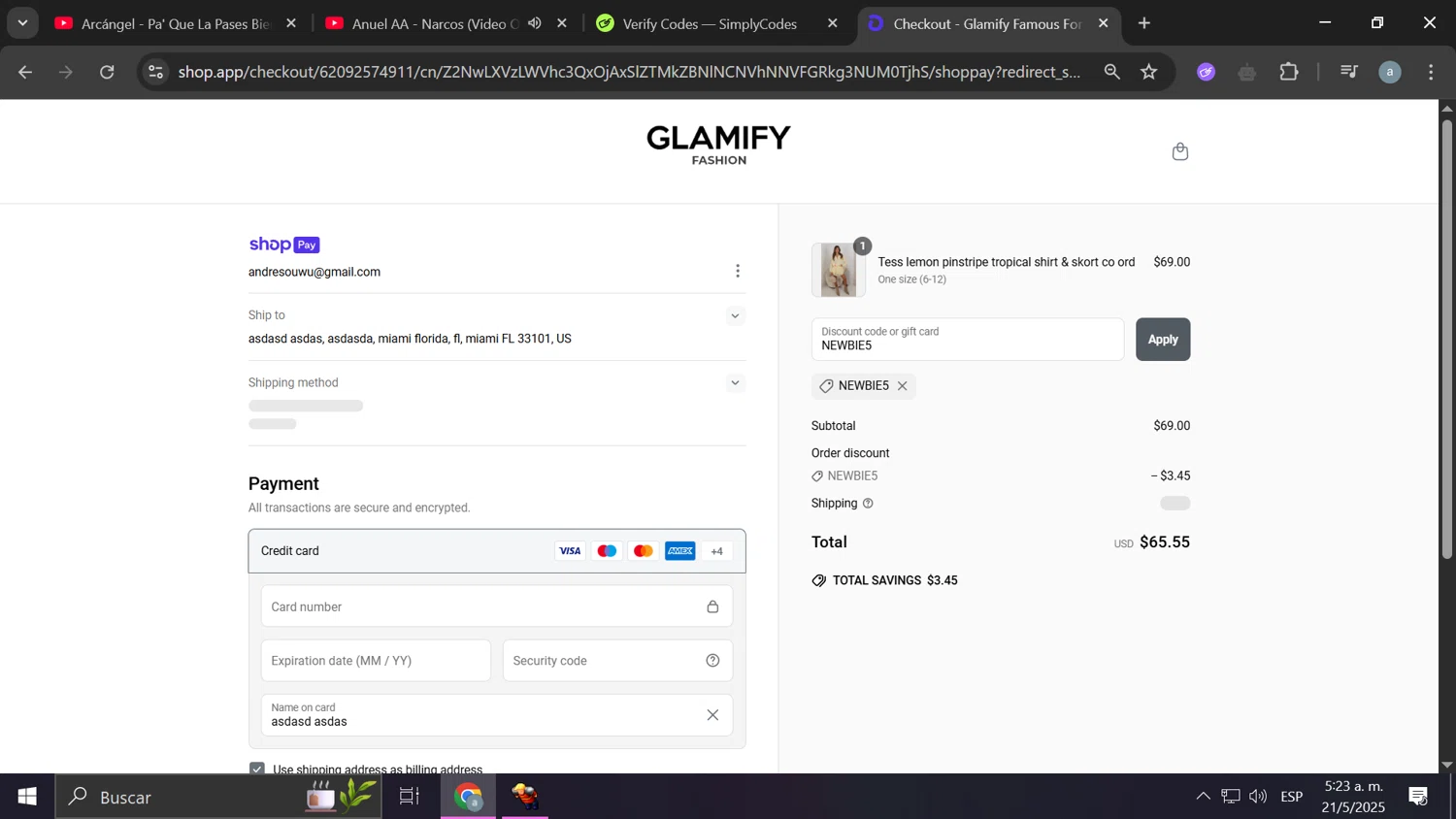Click the Mastercard logo

(643, 551)
